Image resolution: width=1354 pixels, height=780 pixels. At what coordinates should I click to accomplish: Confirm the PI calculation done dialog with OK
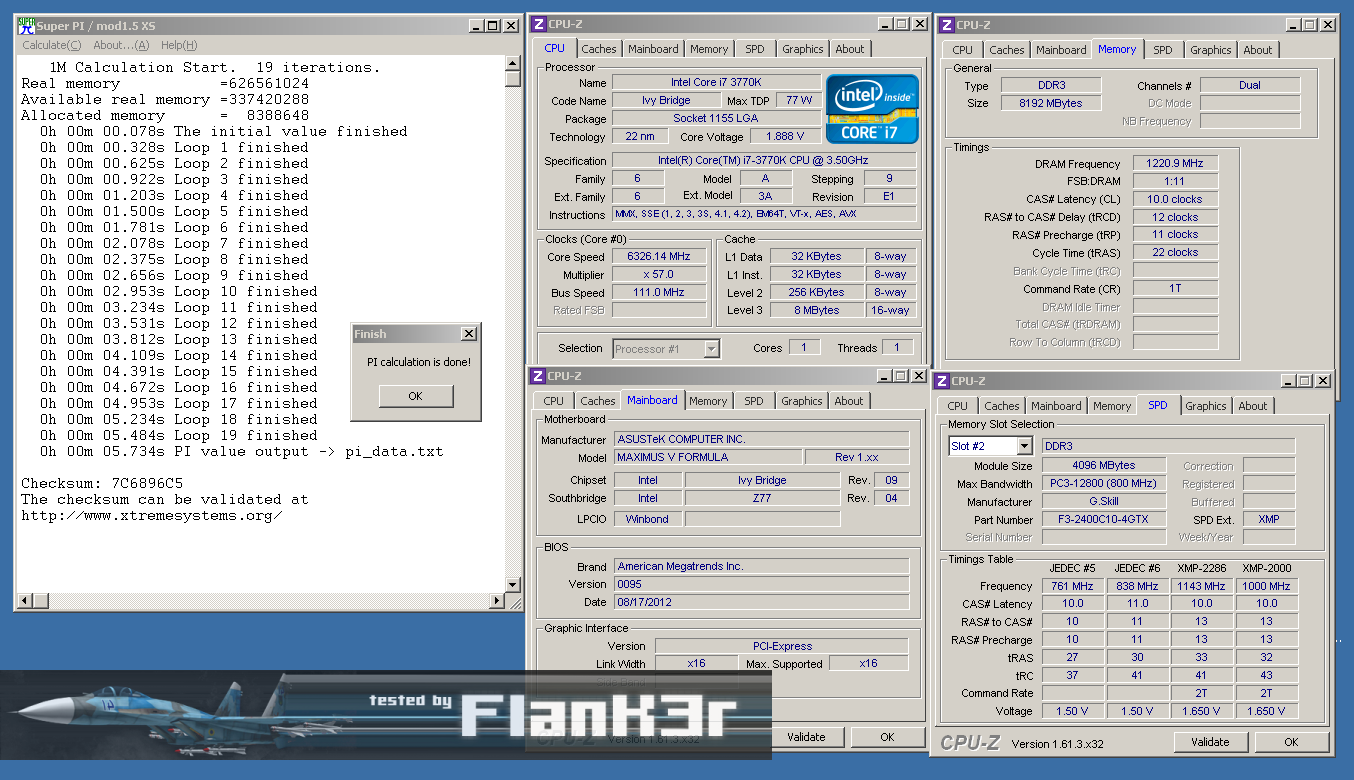click(x=416, y=396)
